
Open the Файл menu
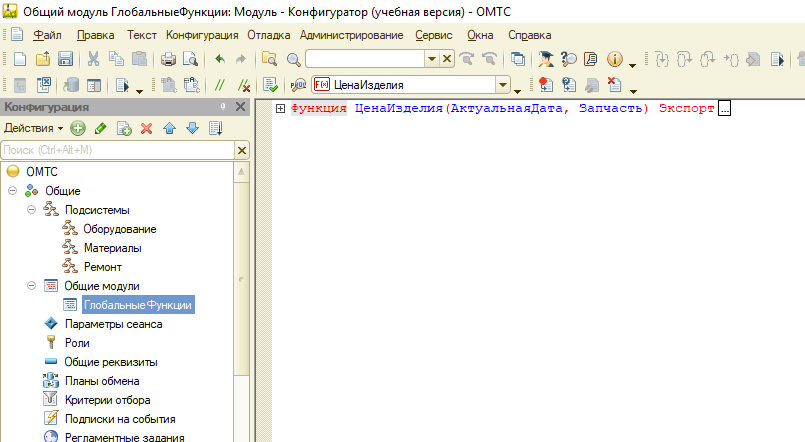click(47, 35)
